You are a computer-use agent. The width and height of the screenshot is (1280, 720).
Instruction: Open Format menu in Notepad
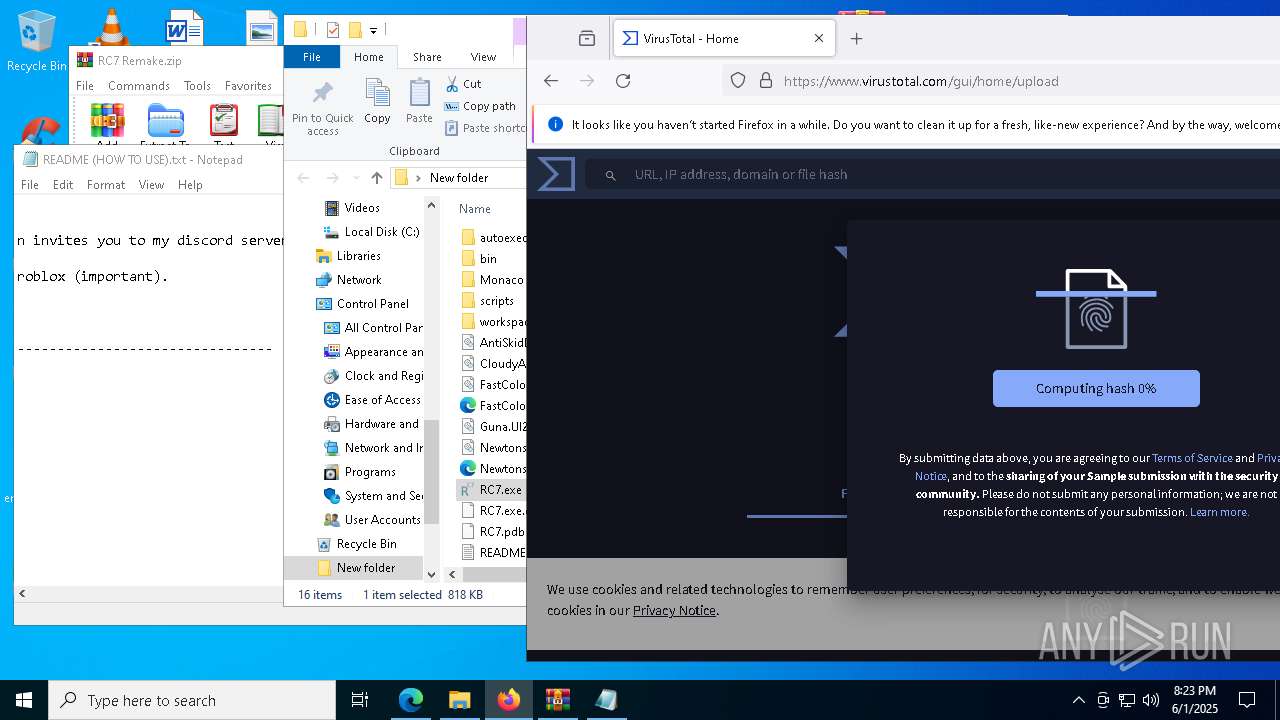coord(106,185)
